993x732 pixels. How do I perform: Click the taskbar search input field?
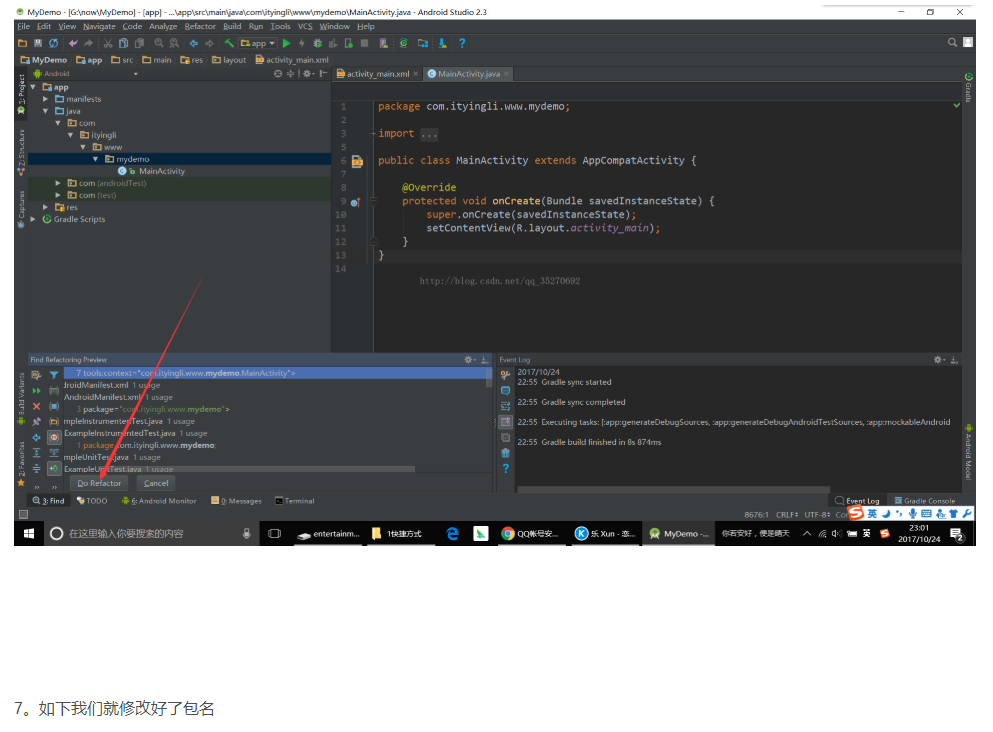[x=151, y=534]
